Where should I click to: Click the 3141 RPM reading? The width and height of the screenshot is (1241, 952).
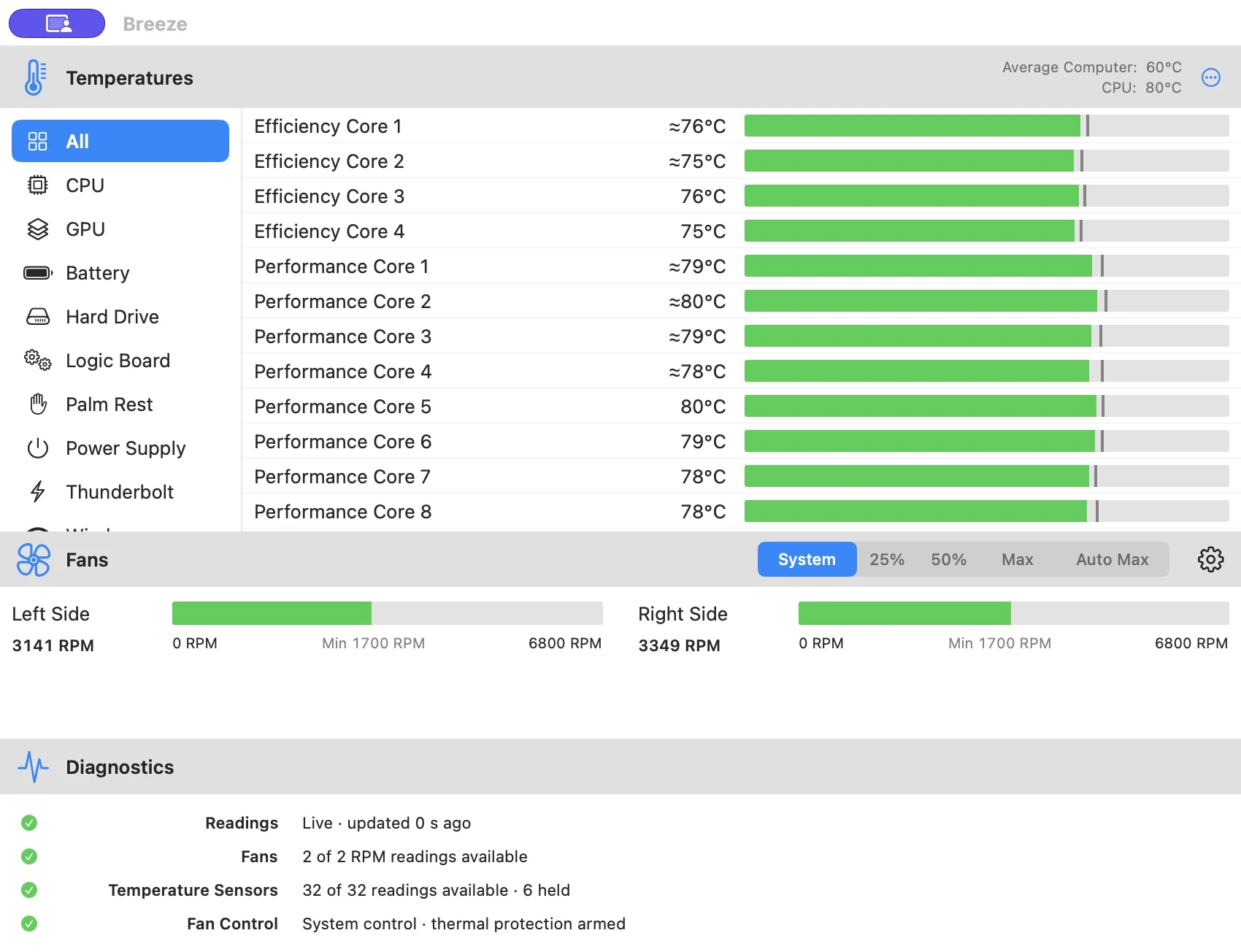53,645
